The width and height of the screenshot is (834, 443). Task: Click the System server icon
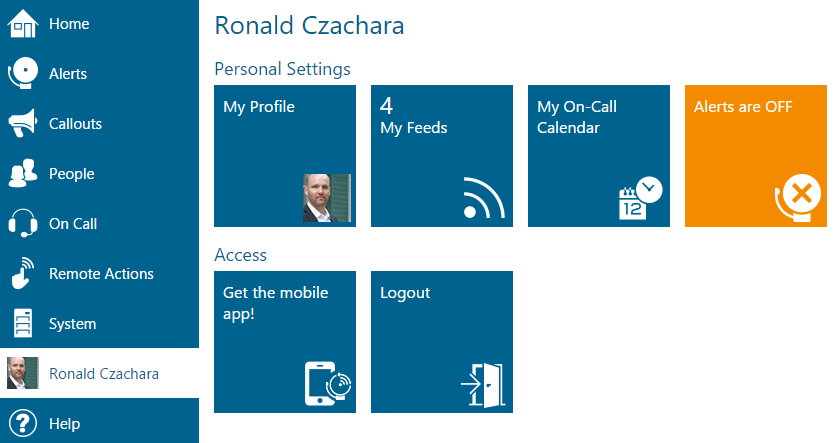tap(23, 324)
